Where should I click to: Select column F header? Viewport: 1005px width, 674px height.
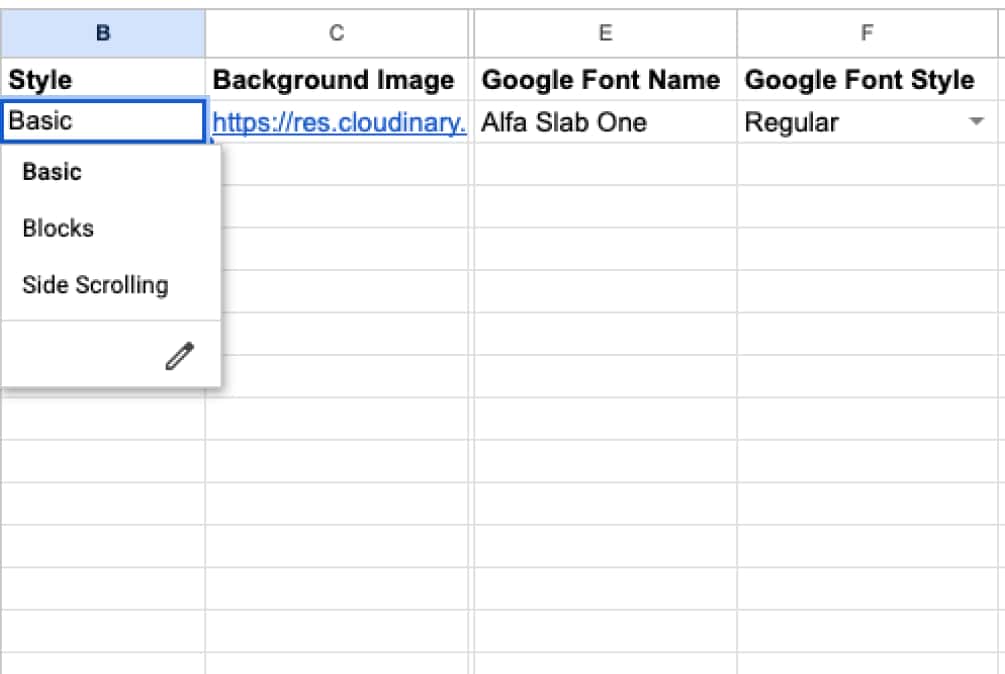click(867, 33)
